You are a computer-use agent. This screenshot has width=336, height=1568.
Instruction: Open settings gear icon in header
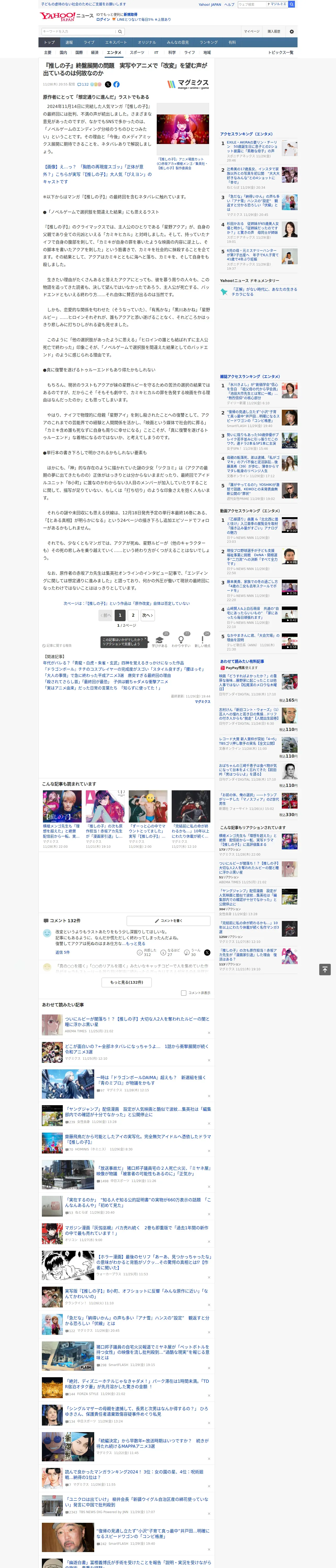point(292,32)
